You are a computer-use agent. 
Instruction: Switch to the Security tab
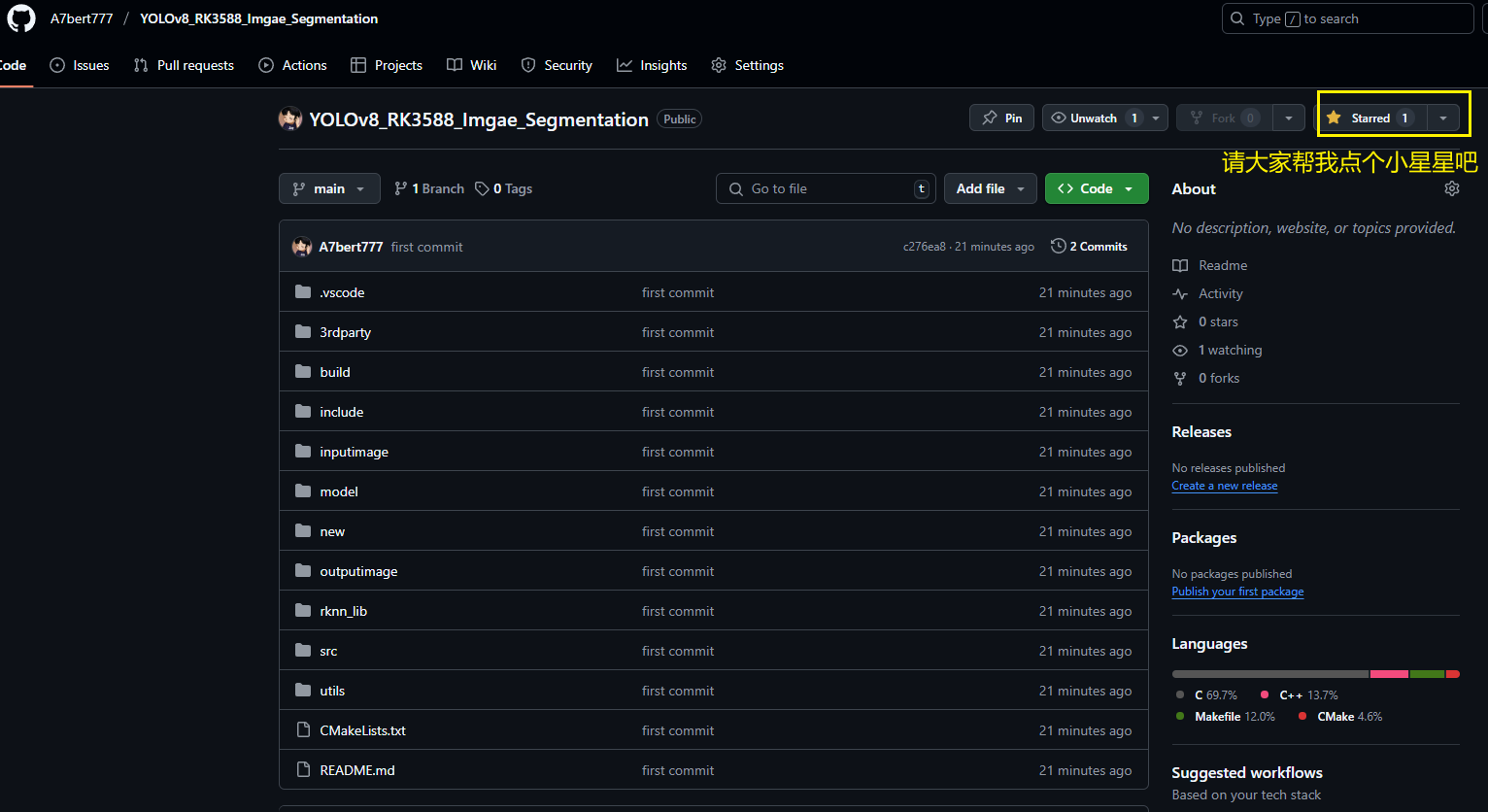point(557,65)
